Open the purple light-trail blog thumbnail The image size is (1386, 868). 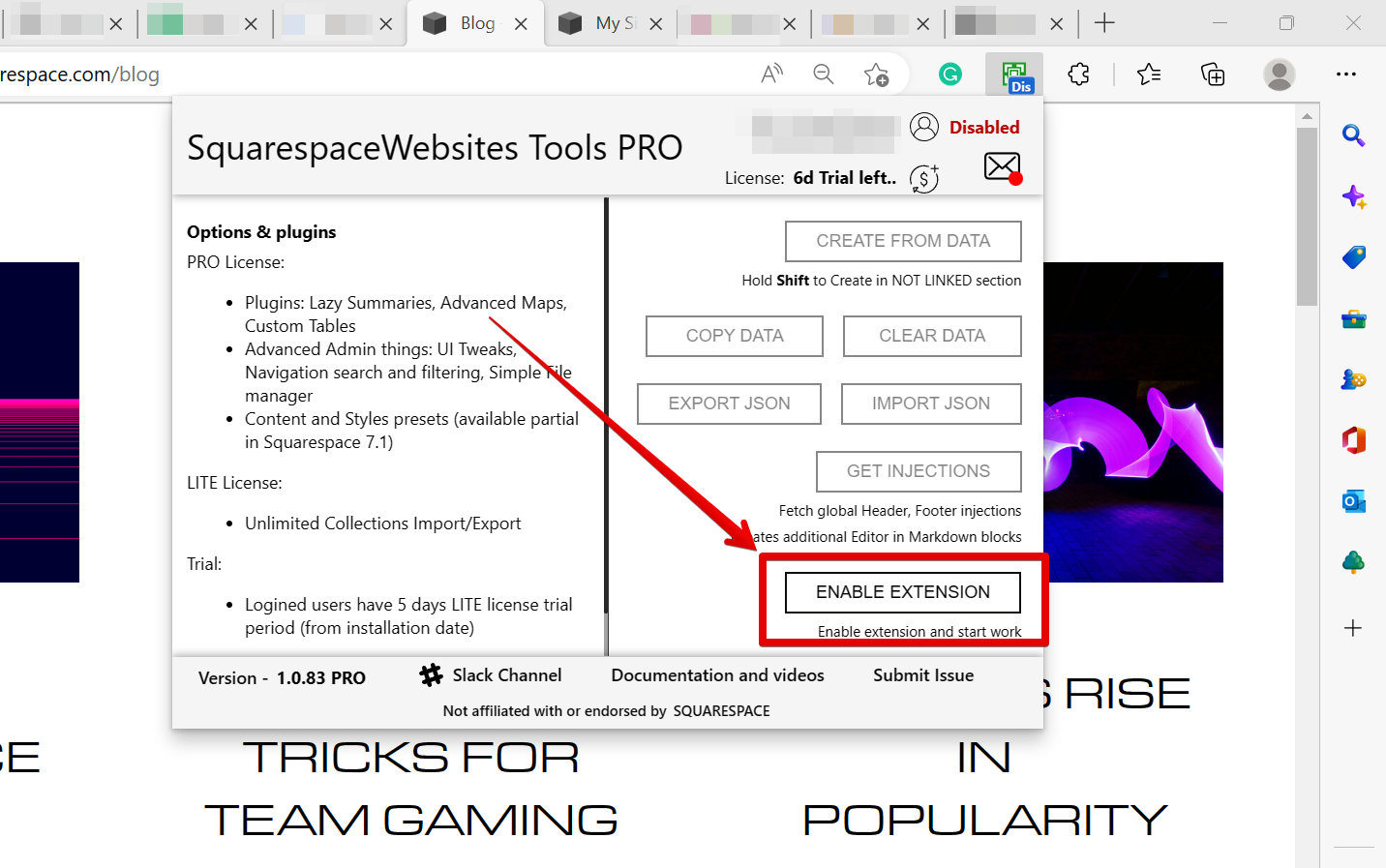1133,422
